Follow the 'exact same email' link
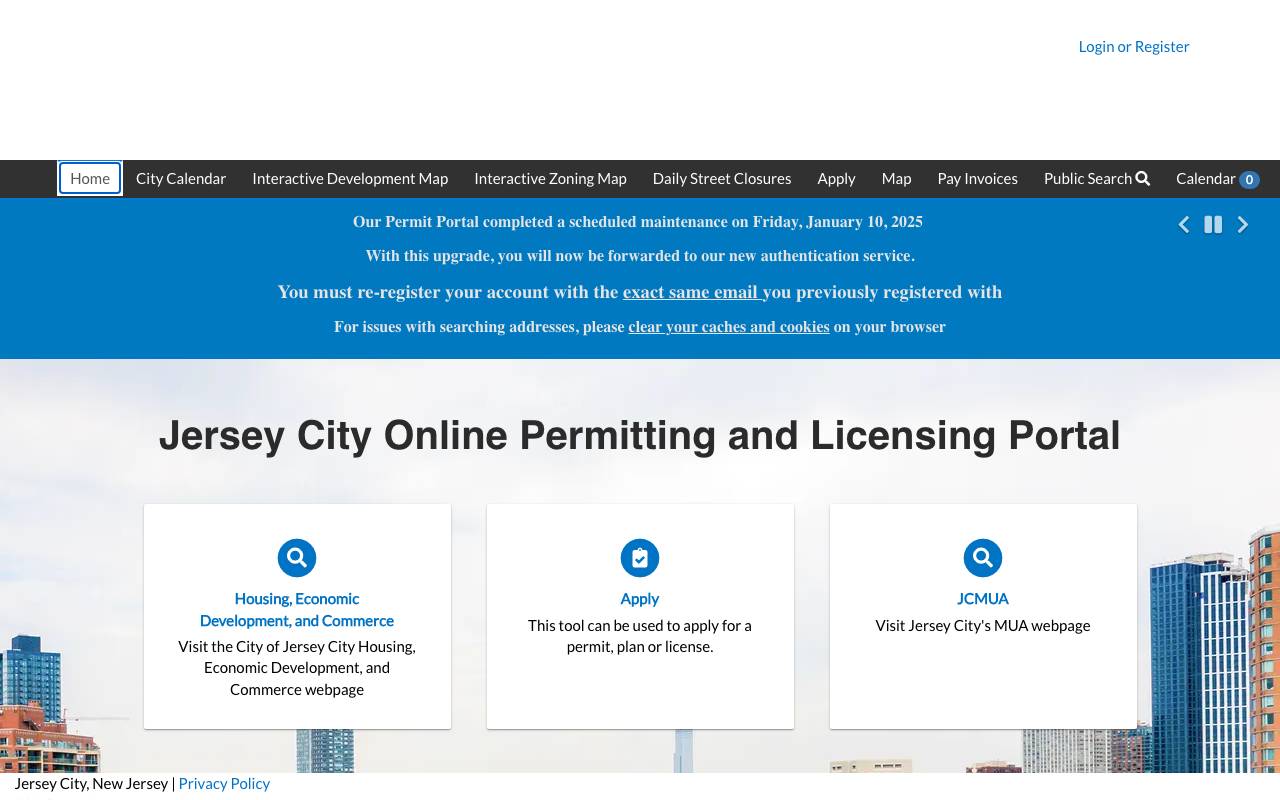This screenshot has height=800, width=1280. point(692,292)
